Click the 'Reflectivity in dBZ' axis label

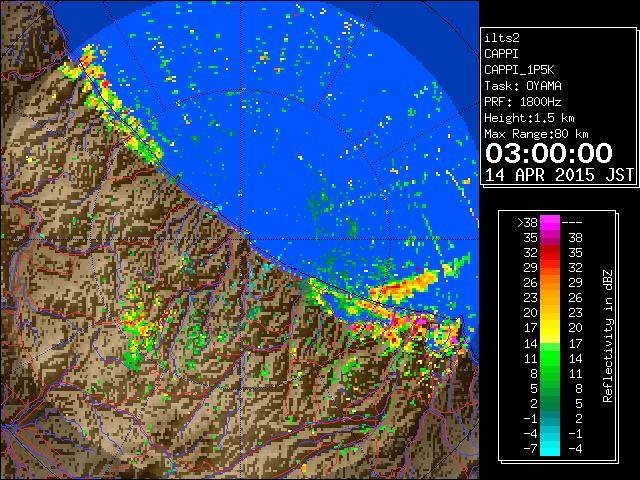coord(608,336)
